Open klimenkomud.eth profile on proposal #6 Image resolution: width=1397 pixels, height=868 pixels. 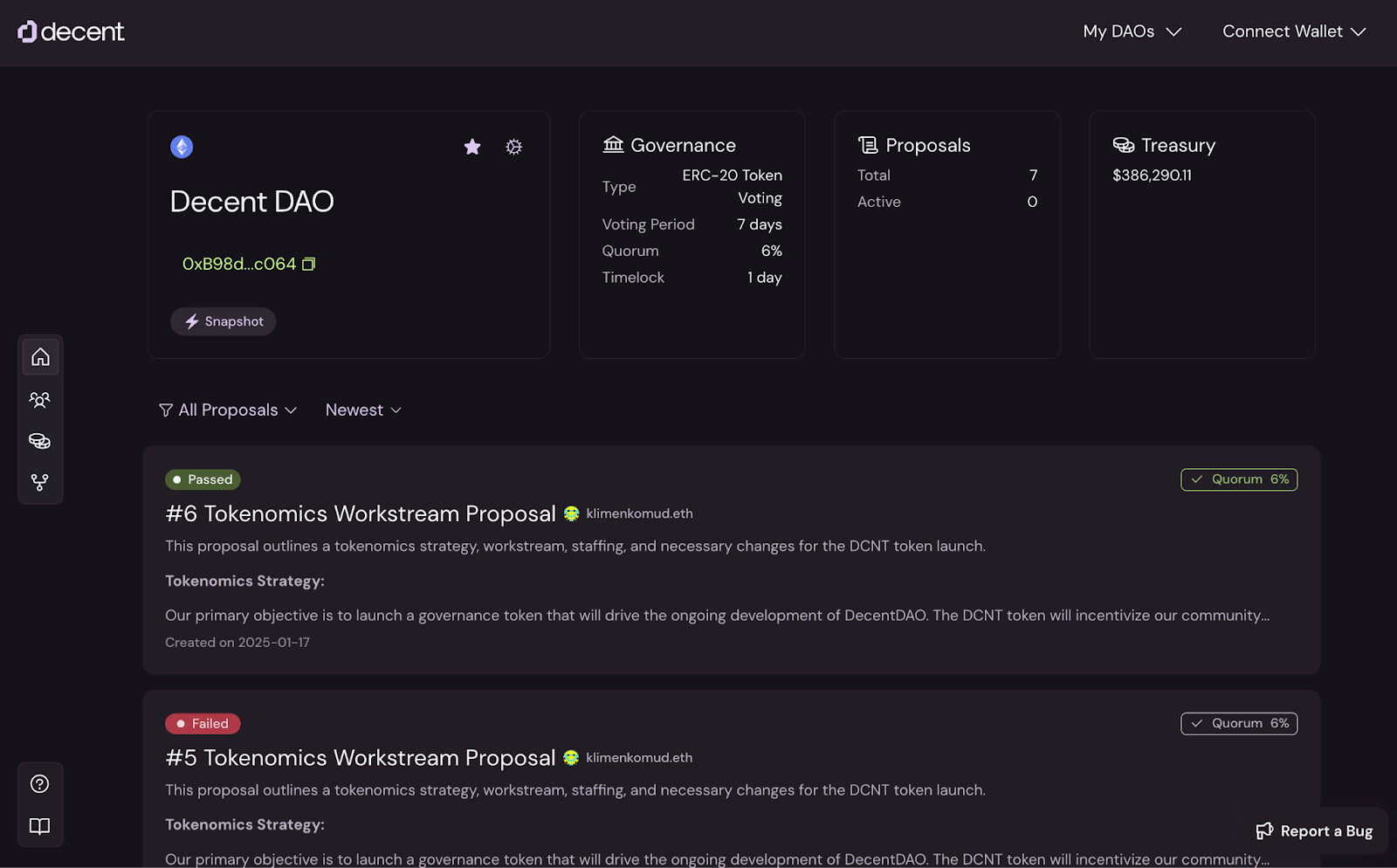pyautogui.click(x=638, y=513)
